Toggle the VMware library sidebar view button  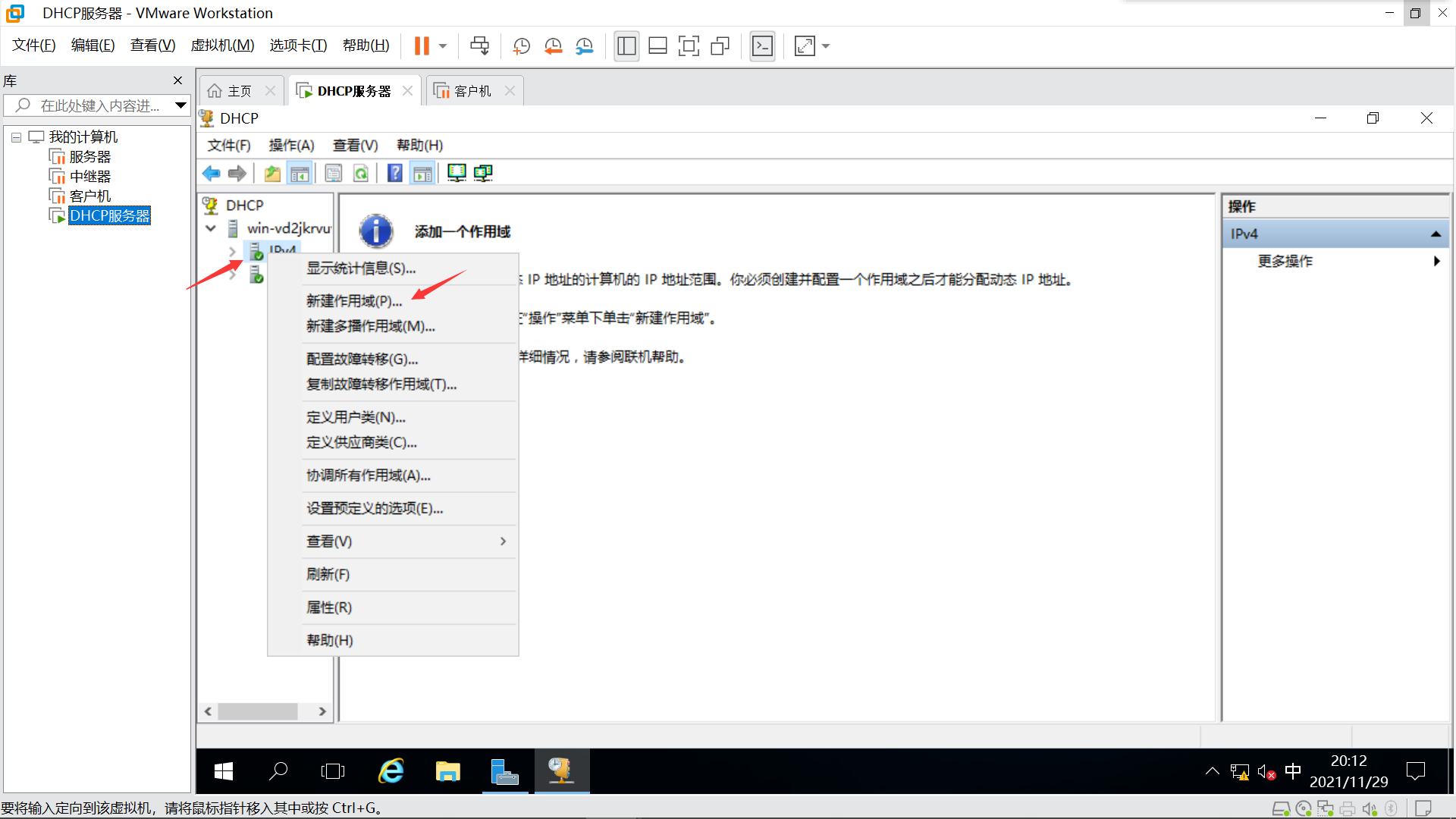click(626, 46)
